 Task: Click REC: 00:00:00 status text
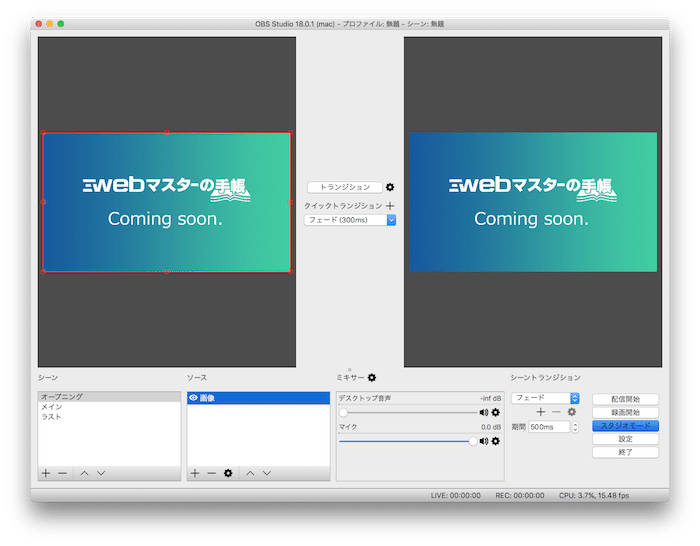(520, 496)
